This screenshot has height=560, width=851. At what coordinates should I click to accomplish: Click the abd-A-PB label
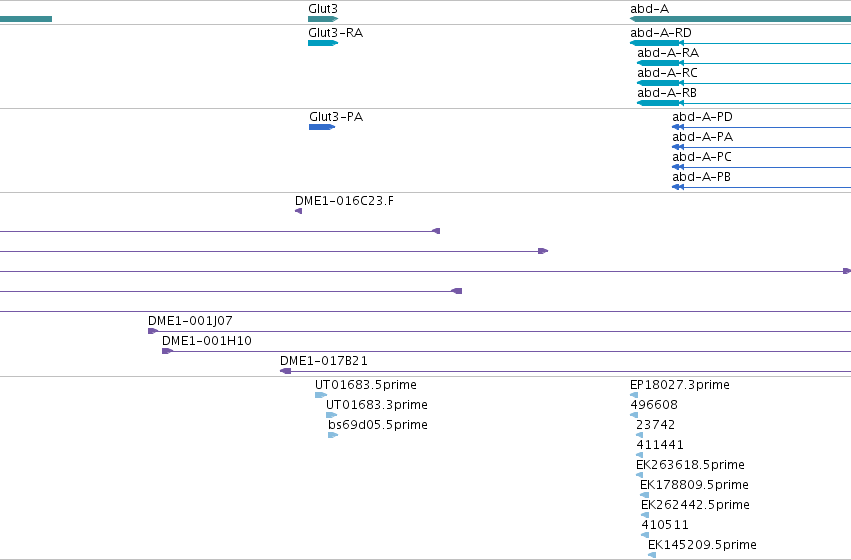(701, 177)
